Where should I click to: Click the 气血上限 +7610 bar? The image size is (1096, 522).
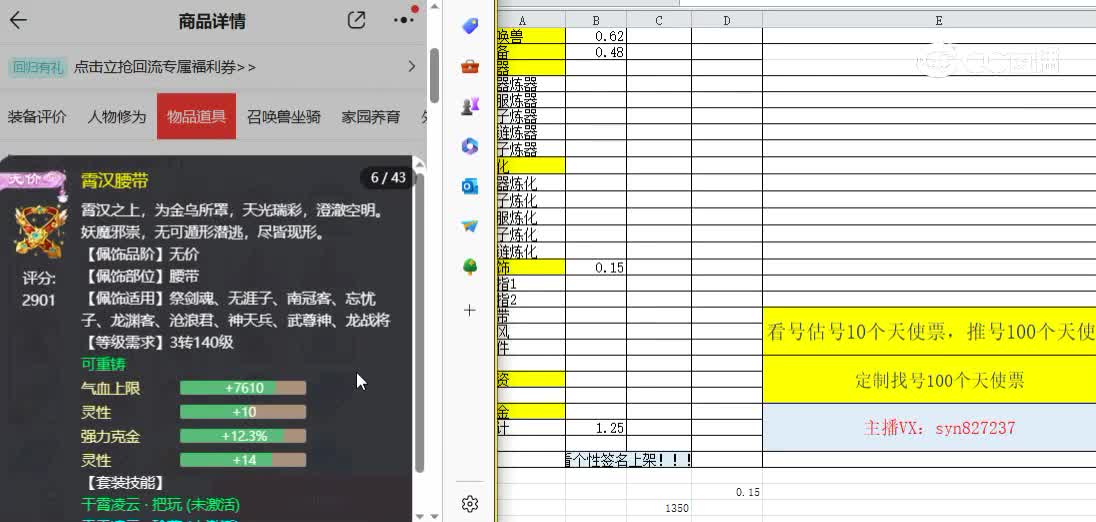click(243, 388)
